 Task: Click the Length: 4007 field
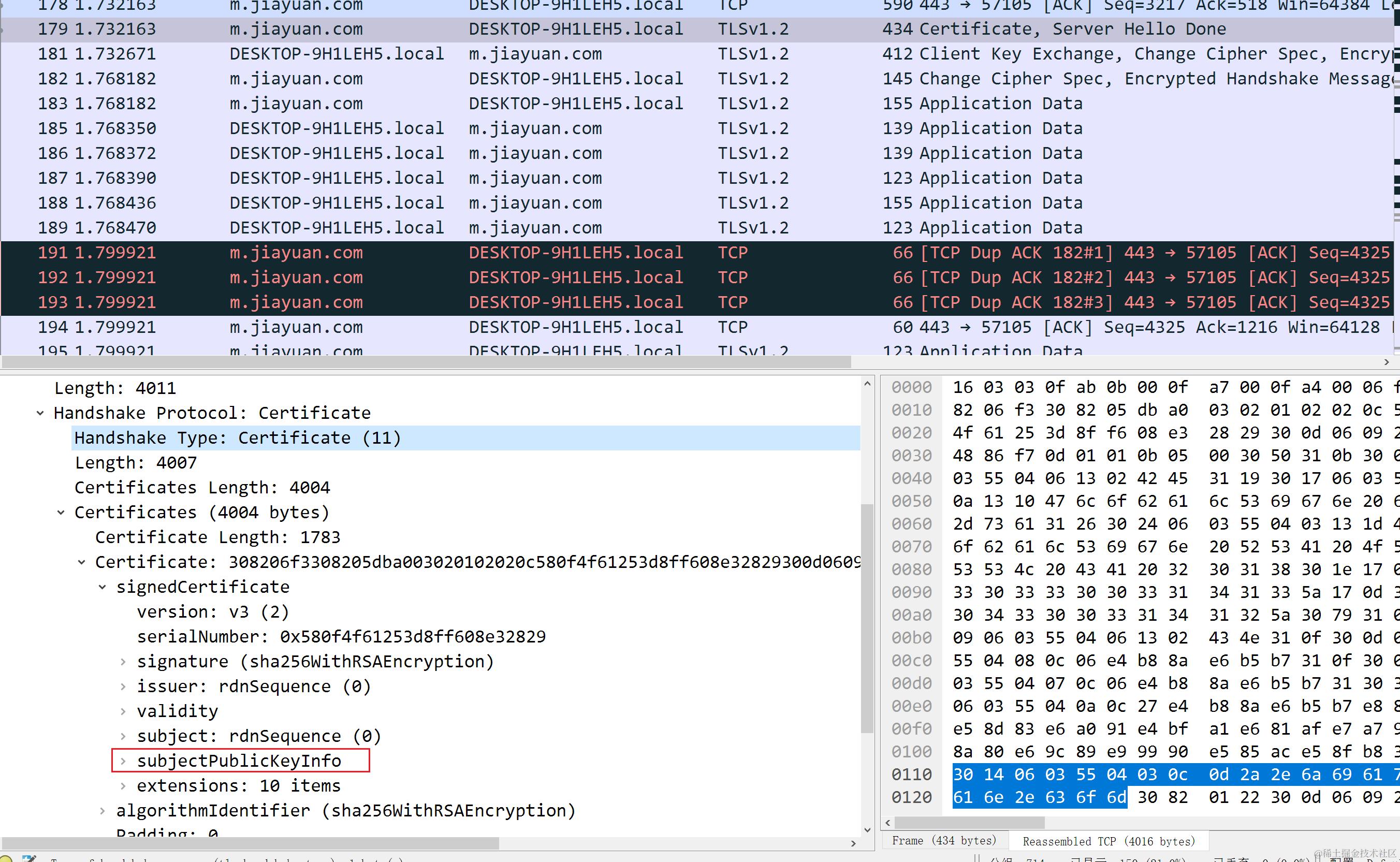pyautogui.click(x=136, y=463)
